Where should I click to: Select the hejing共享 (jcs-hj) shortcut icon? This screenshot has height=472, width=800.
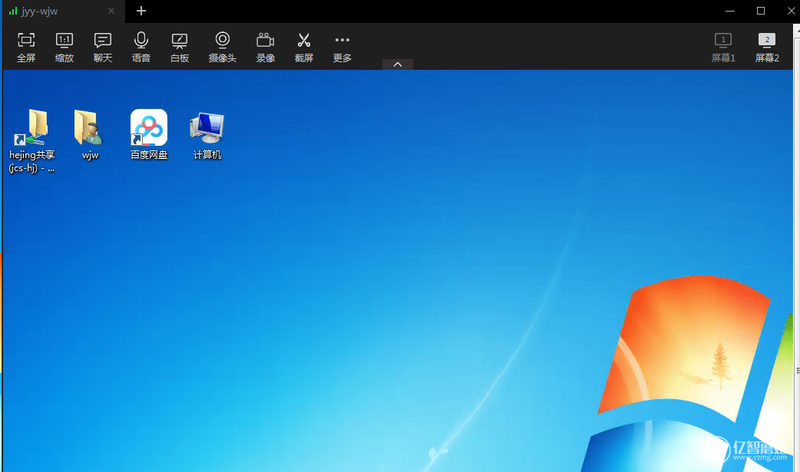32,141
